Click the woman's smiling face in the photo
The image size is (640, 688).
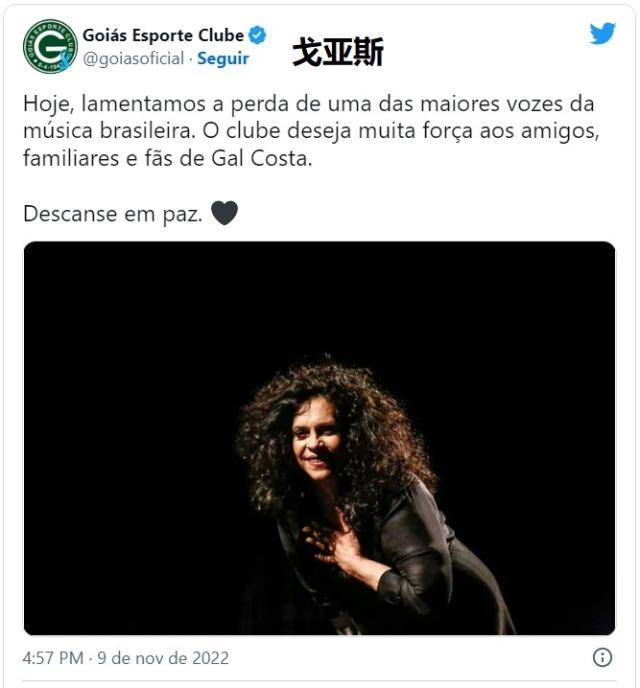(315, 443)
